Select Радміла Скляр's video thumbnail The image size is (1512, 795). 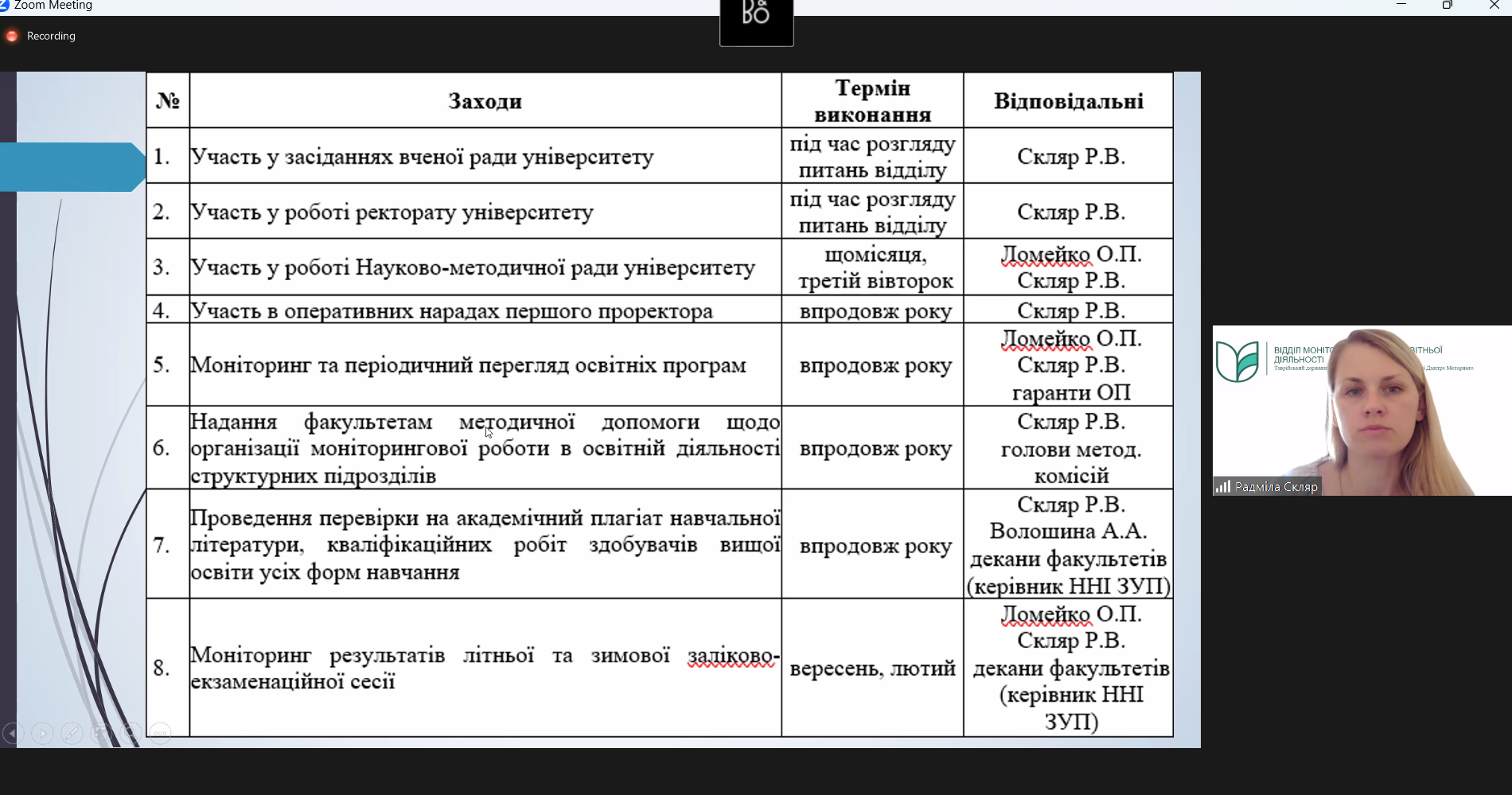pyautogui.click(x=1362, y=411)
